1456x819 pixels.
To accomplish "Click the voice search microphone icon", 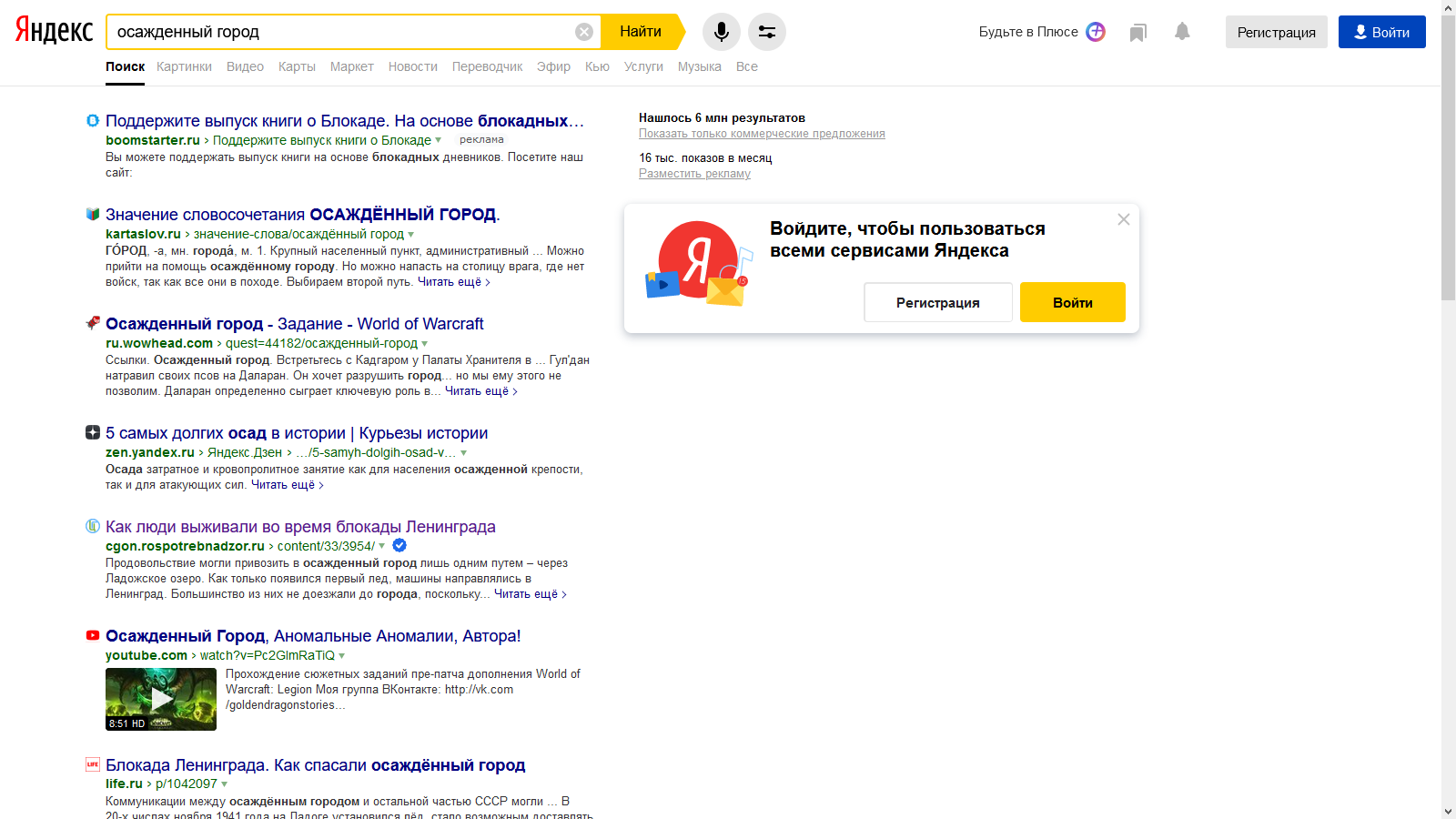I will [721, 32].
